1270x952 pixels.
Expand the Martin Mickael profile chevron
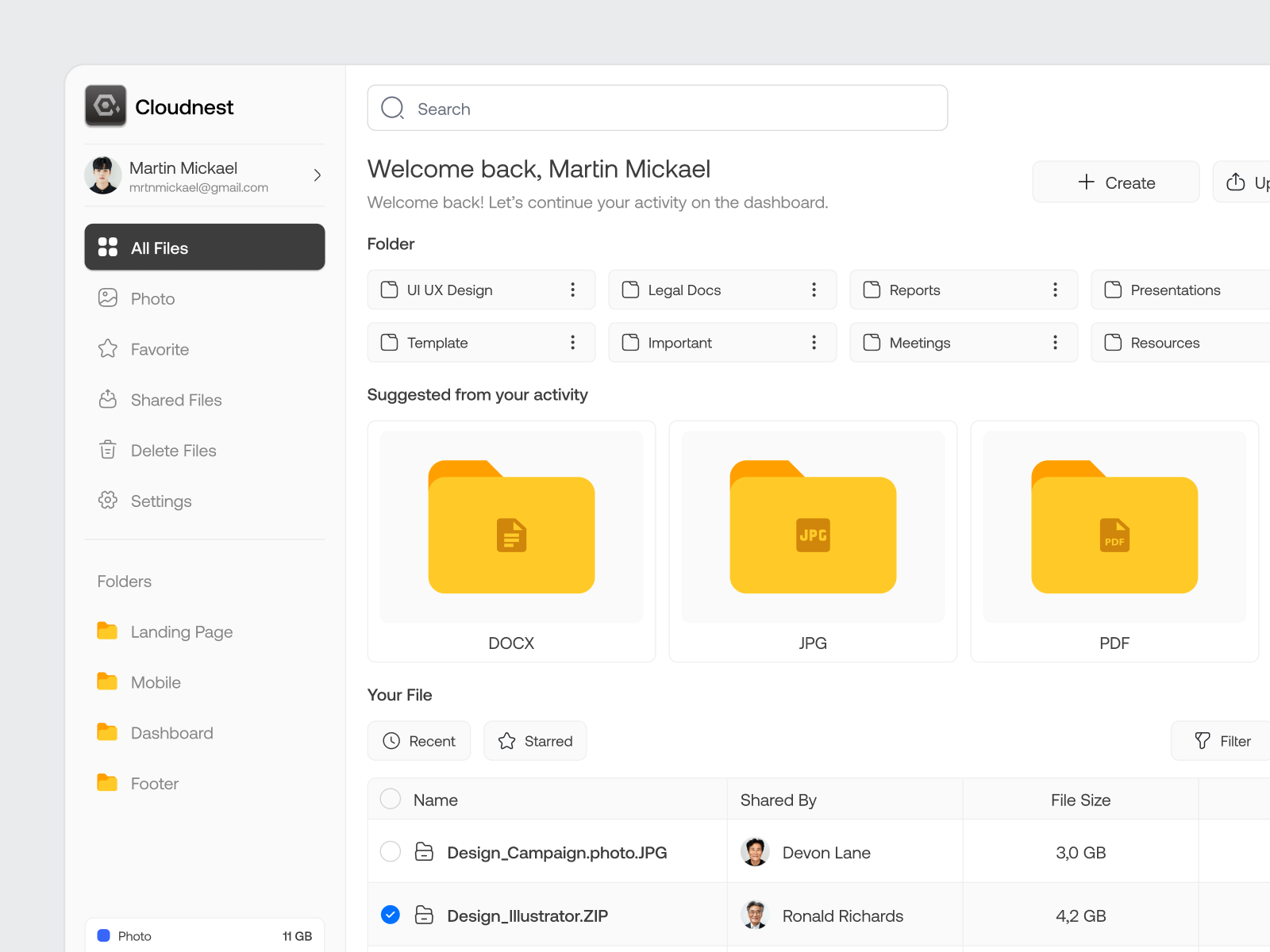coord(316,175)
